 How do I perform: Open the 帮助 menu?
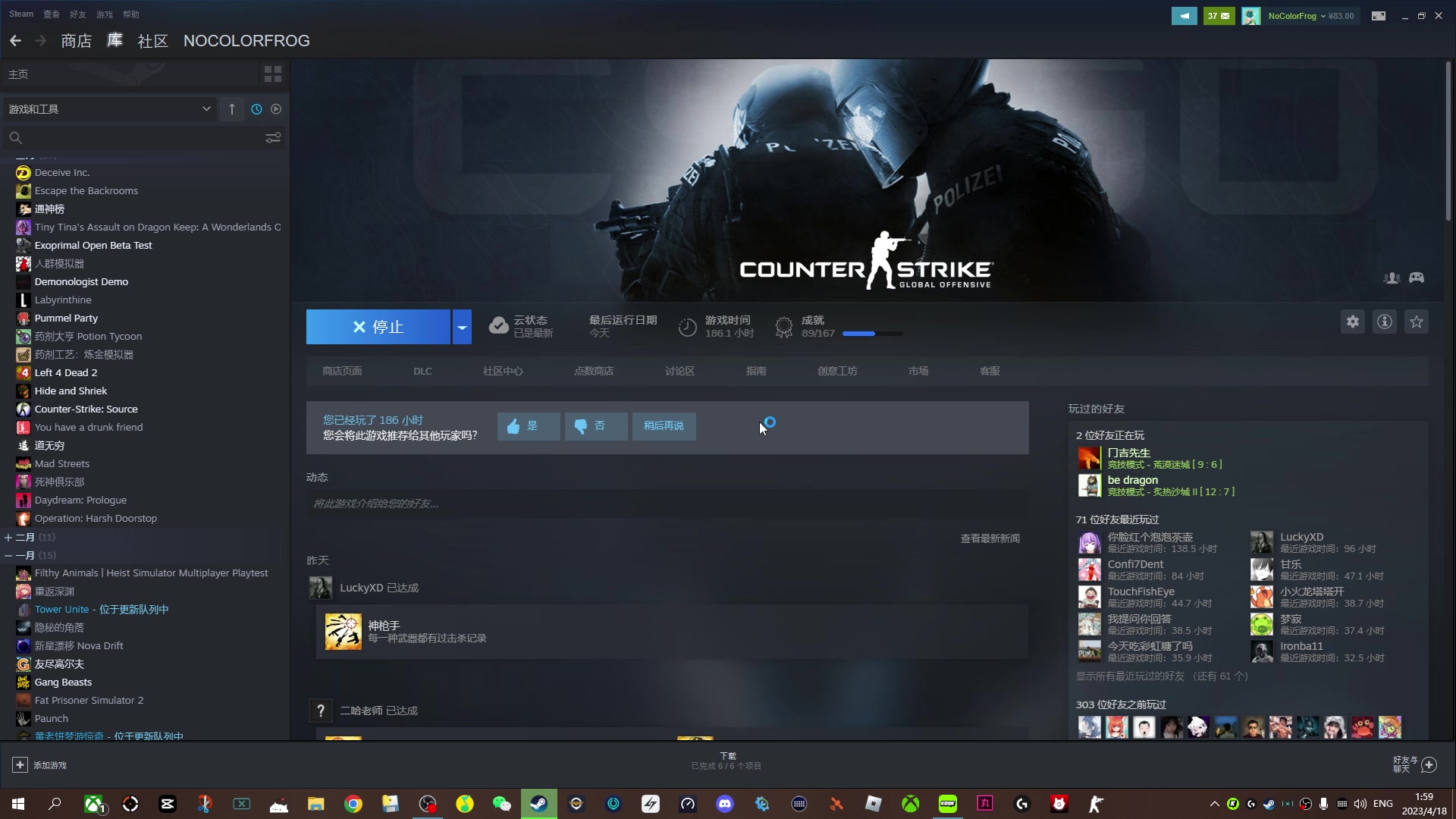point(131,14)
